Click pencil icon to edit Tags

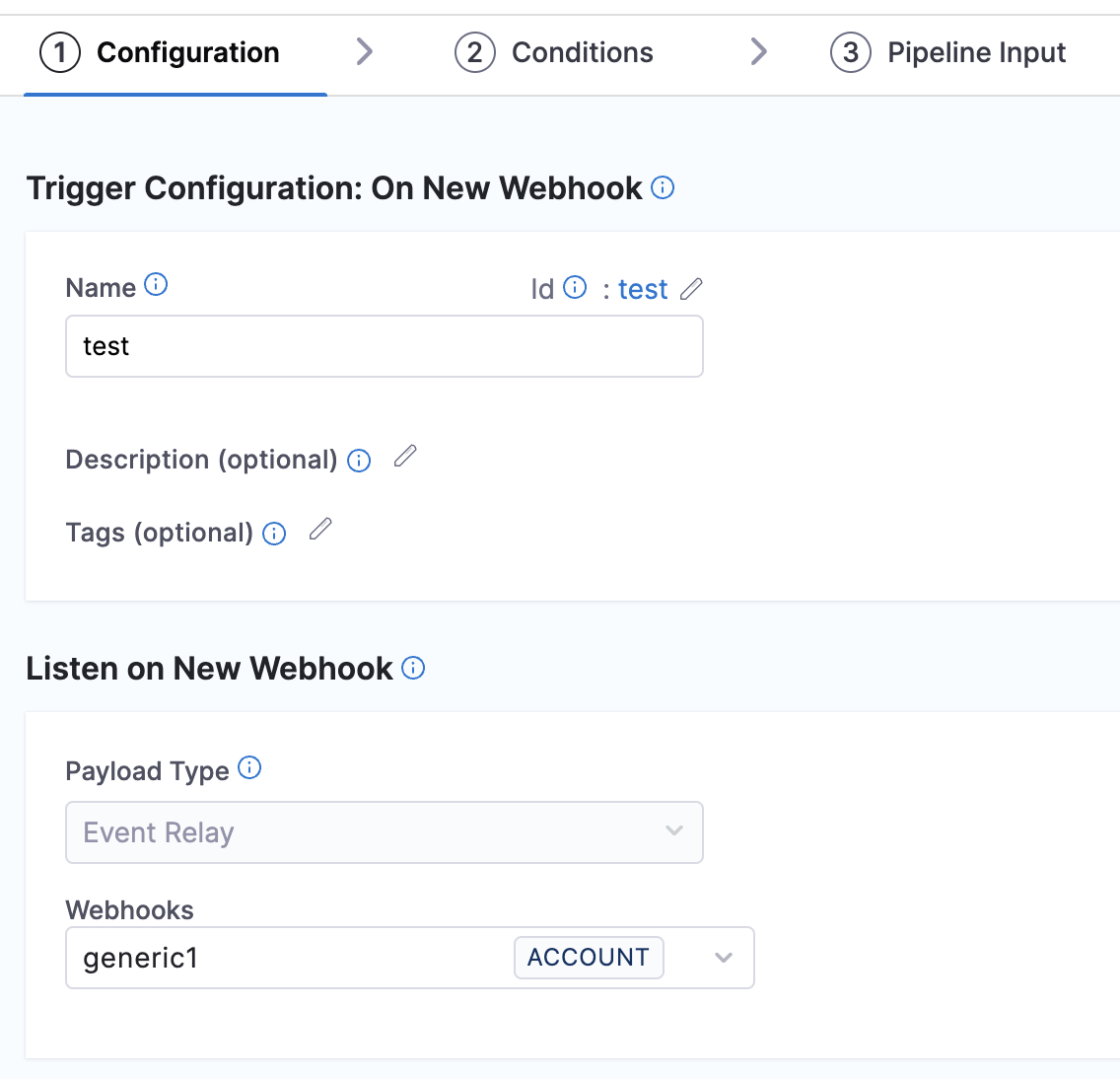pyautogui.click(x=320, y=530)
